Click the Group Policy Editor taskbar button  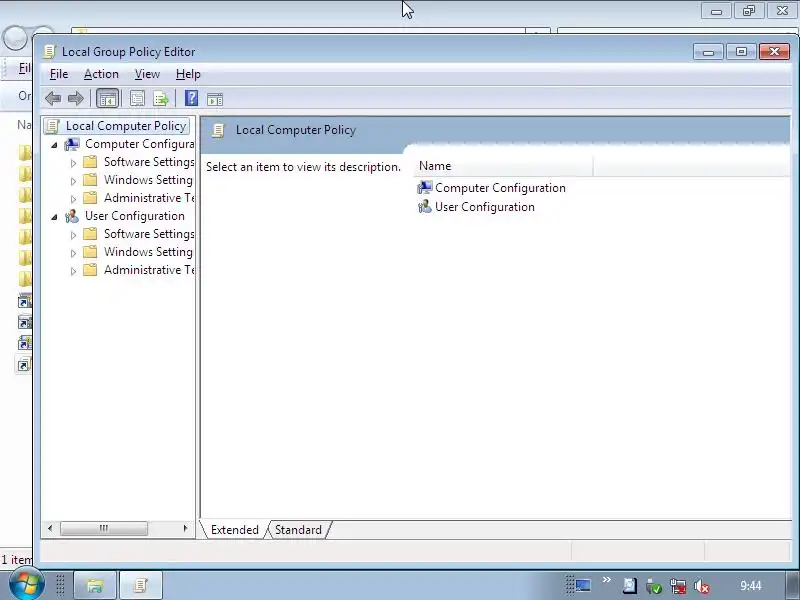(x=141, y=585)
